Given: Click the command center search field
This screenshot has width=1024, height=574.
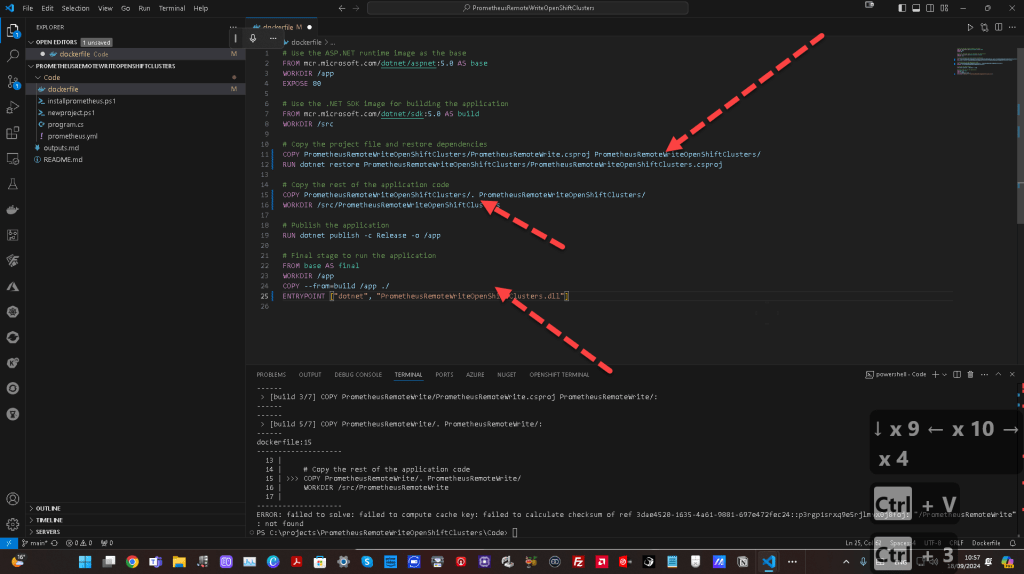Looking at the screenshot, I should pos(528,8).
